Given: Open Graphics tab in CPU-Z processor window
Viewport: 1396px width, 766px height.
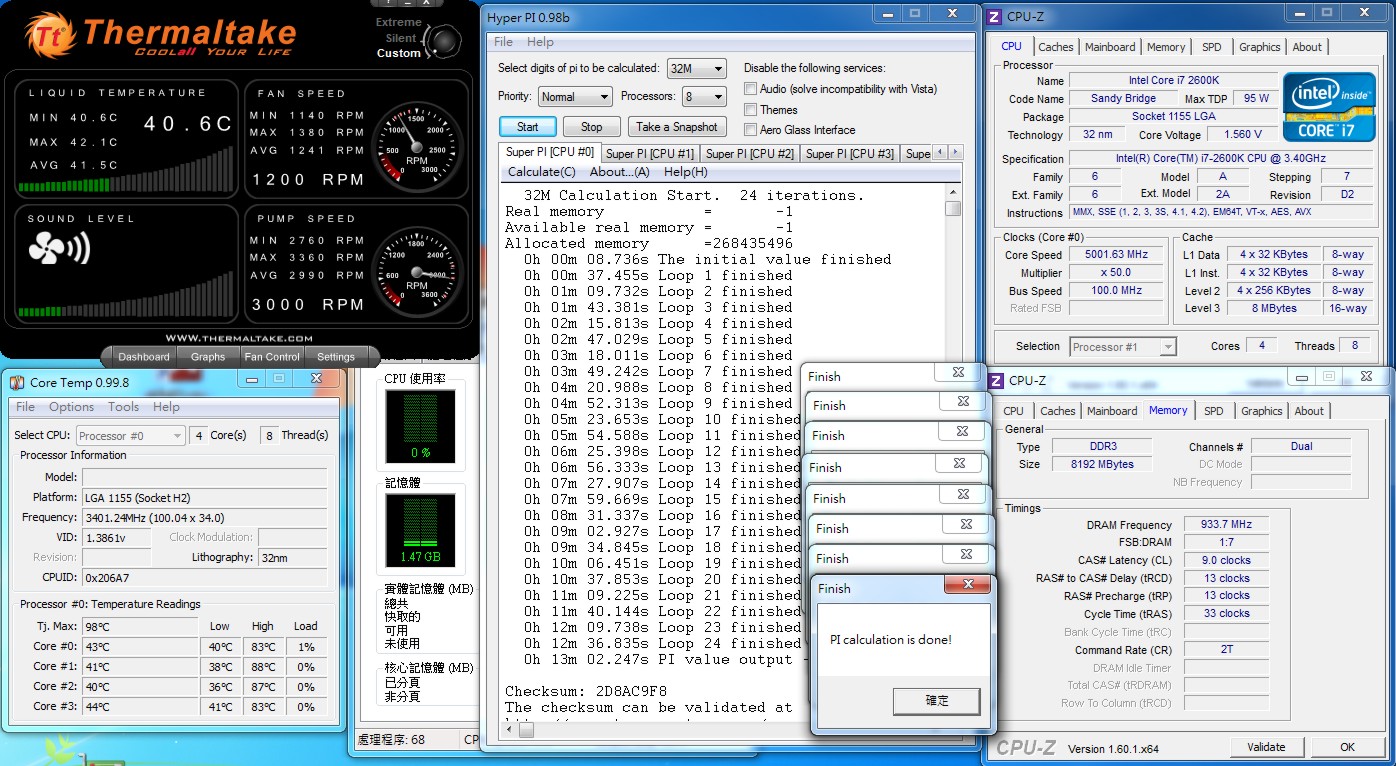Looking at the screenshot, I should click(x=1259, y=47).
